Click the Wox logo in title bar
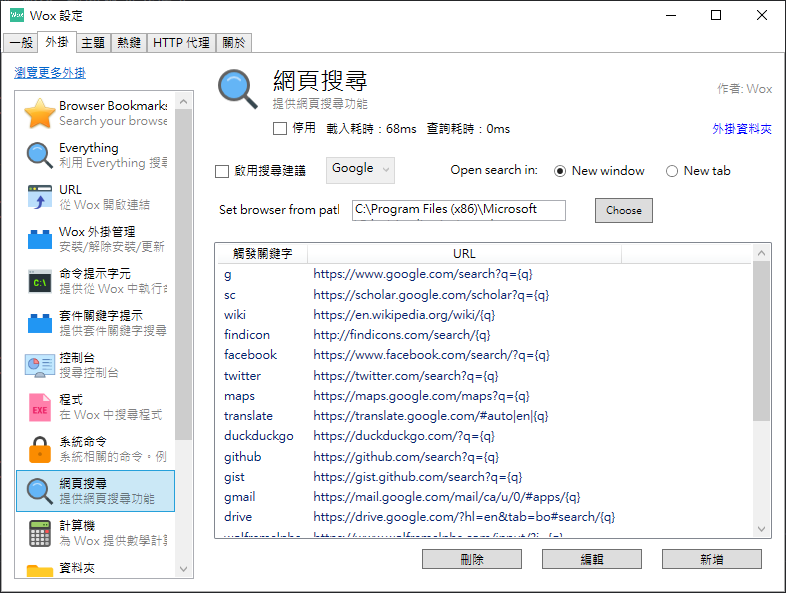Screen dimensions: 786x593 pyautogui.click(x=17, y=15)
